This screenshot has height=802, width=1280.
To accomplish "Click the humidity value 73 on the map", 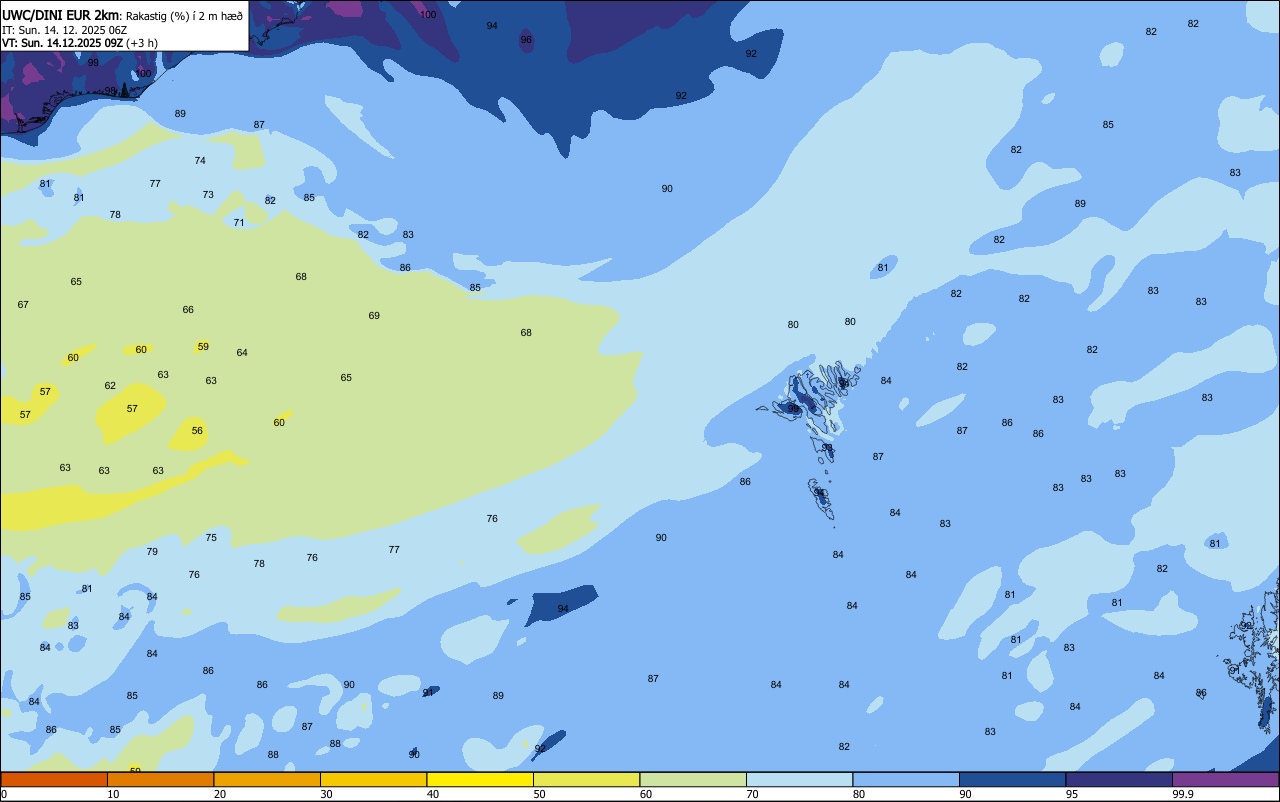I will pos(208,195).
